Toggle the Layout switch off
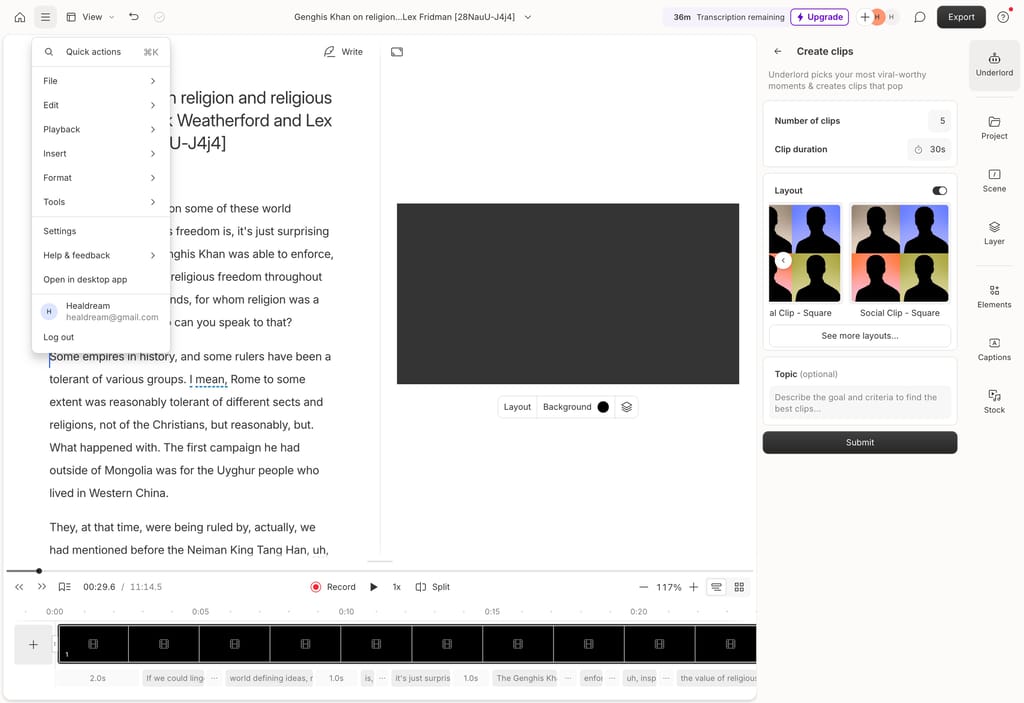Screen dimensions: 1024x703 tap(939, 190)
